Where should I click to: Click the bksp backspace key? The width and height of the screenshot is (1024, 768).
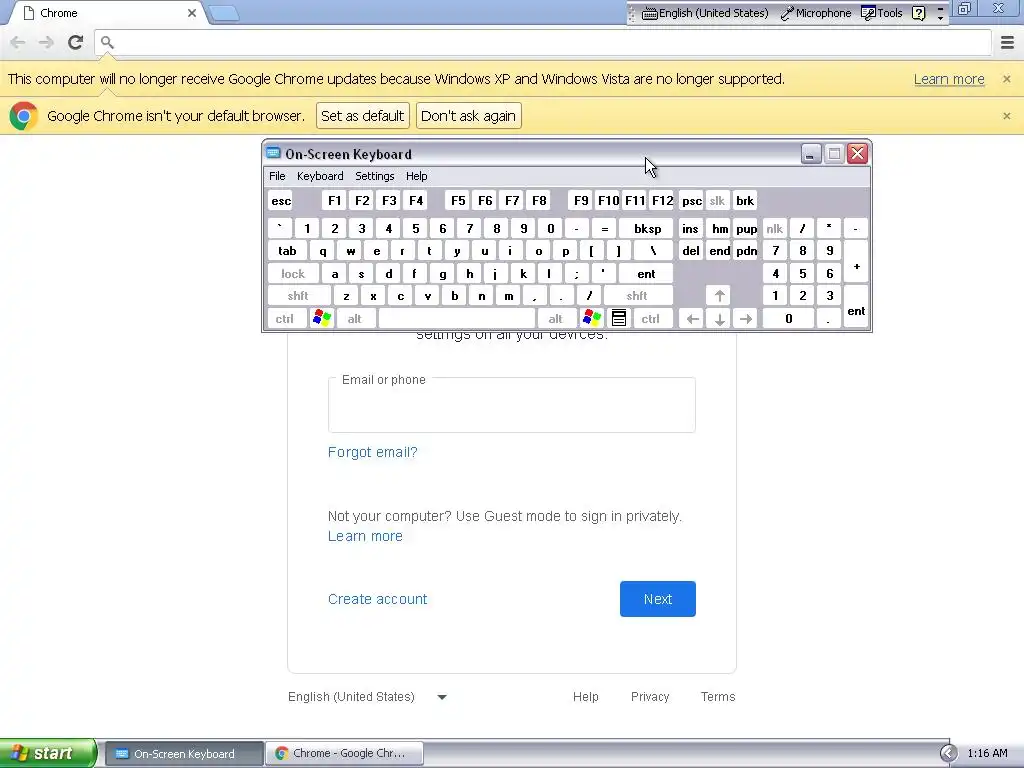(x=647, y=229)
